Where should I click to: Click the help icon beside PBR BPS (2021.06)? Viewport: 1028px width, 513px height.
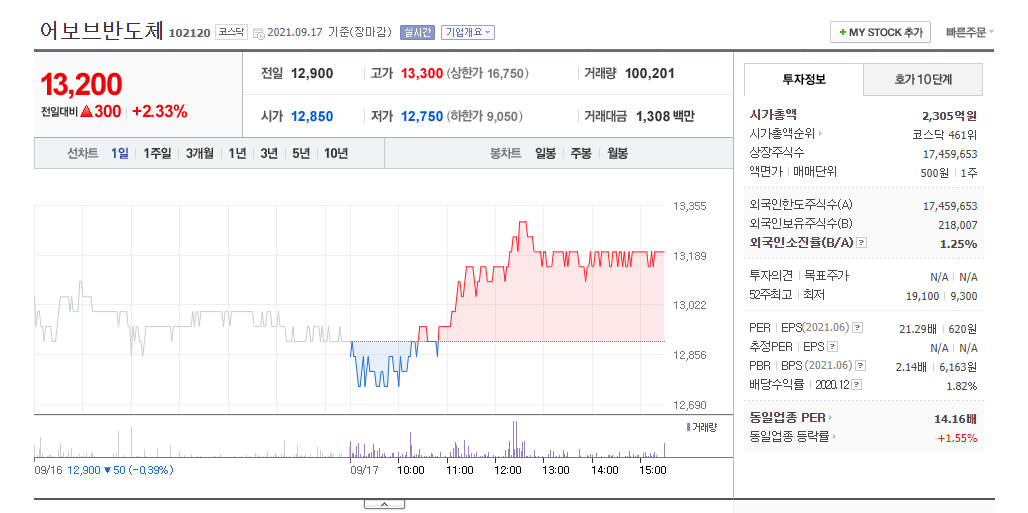860,365
